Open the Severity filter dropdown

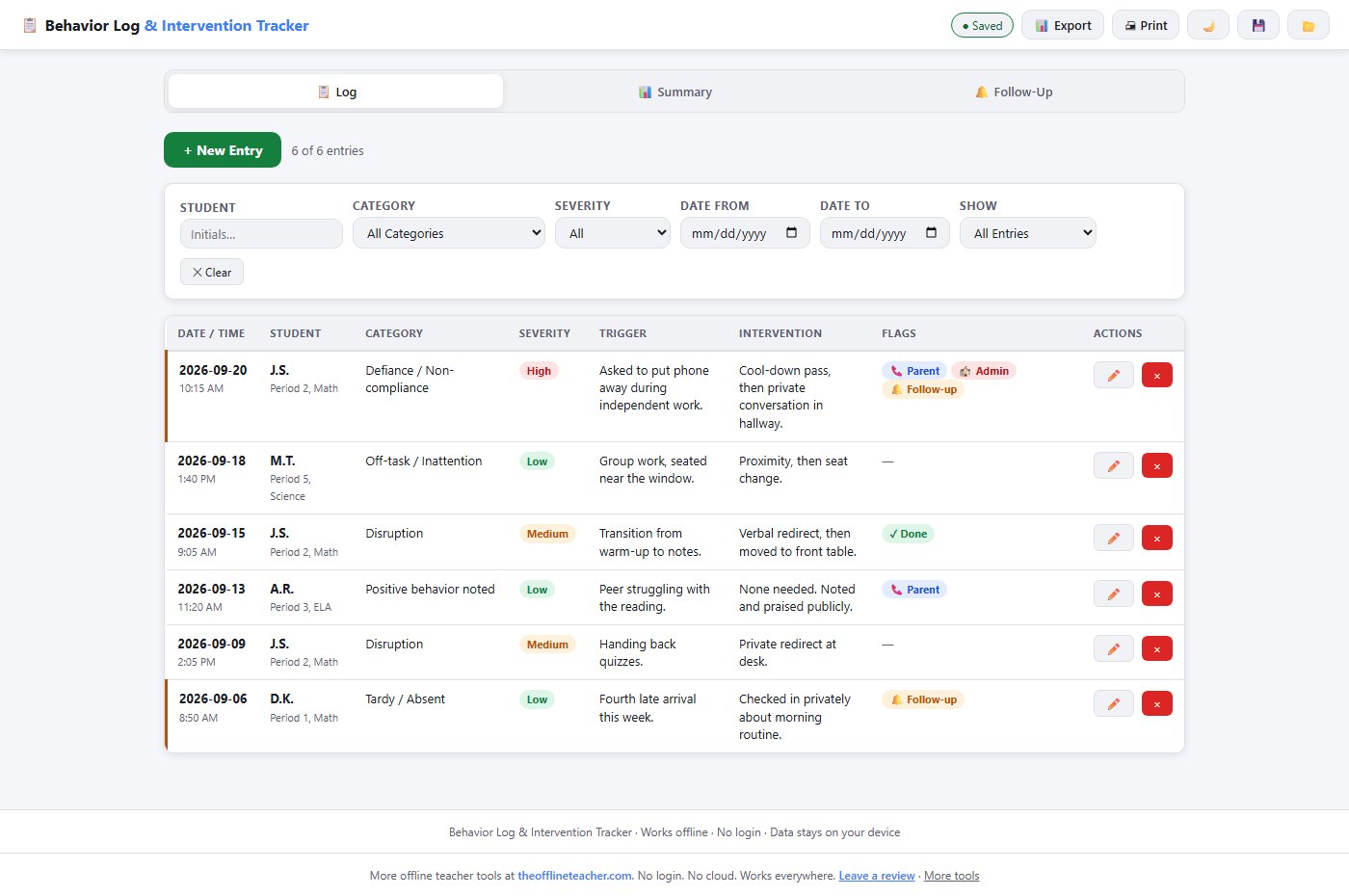pos(613,233)
